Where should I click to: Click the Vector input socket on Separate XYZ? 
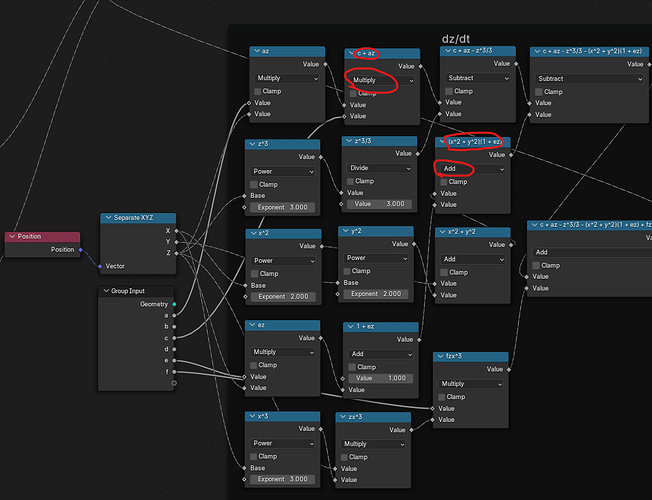100,266
